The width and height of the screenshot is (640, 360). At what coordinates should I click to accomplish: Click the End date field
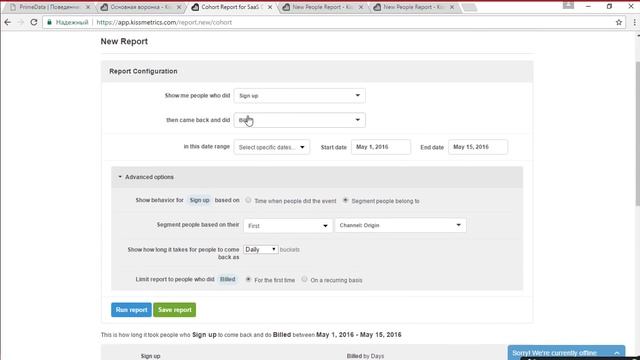tap(478, 147)
